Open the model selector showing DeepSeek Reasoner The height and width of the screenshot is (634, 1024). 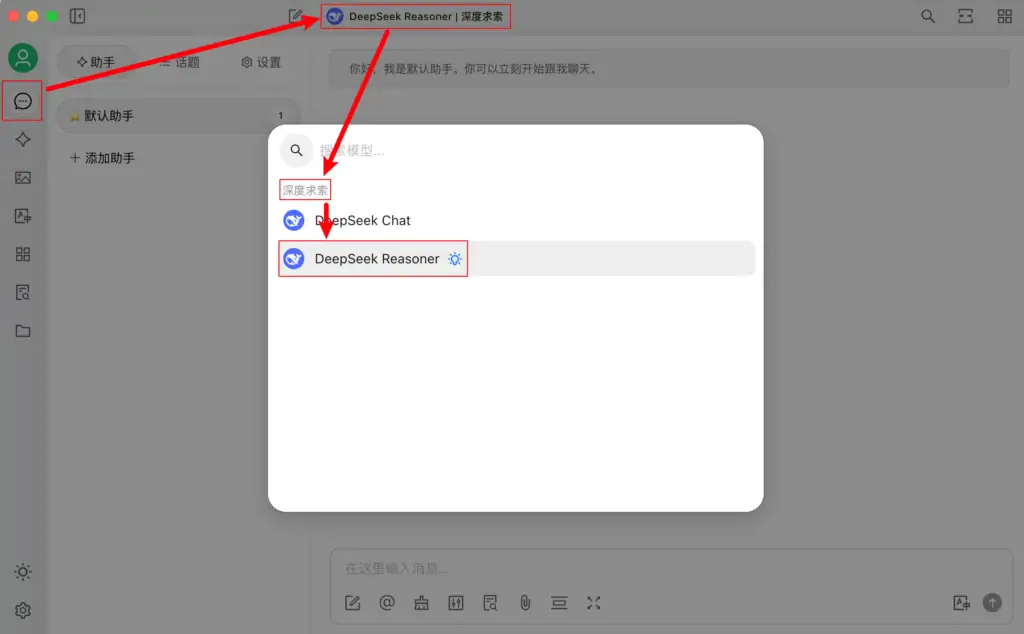point(415,16)
